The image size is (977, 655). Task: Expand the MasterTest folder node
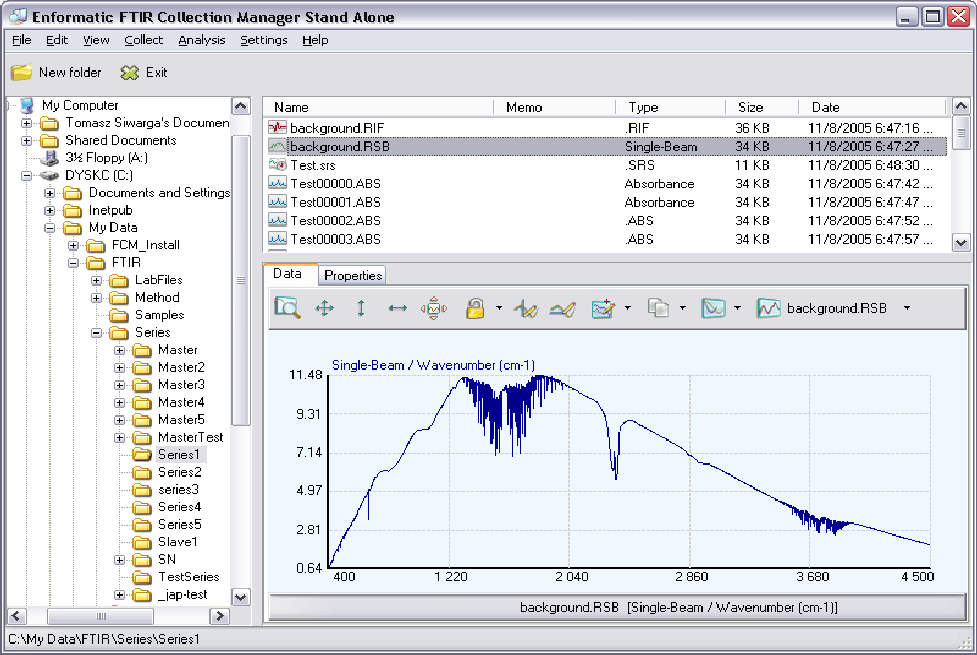pyautogui.click(x=120, y=437)
